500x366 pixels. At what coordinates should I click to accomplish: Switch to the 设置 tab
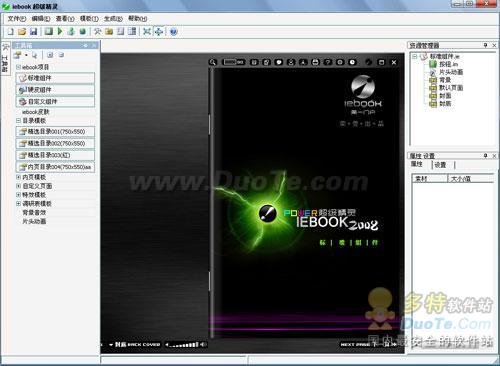click(x=440, y=165)
